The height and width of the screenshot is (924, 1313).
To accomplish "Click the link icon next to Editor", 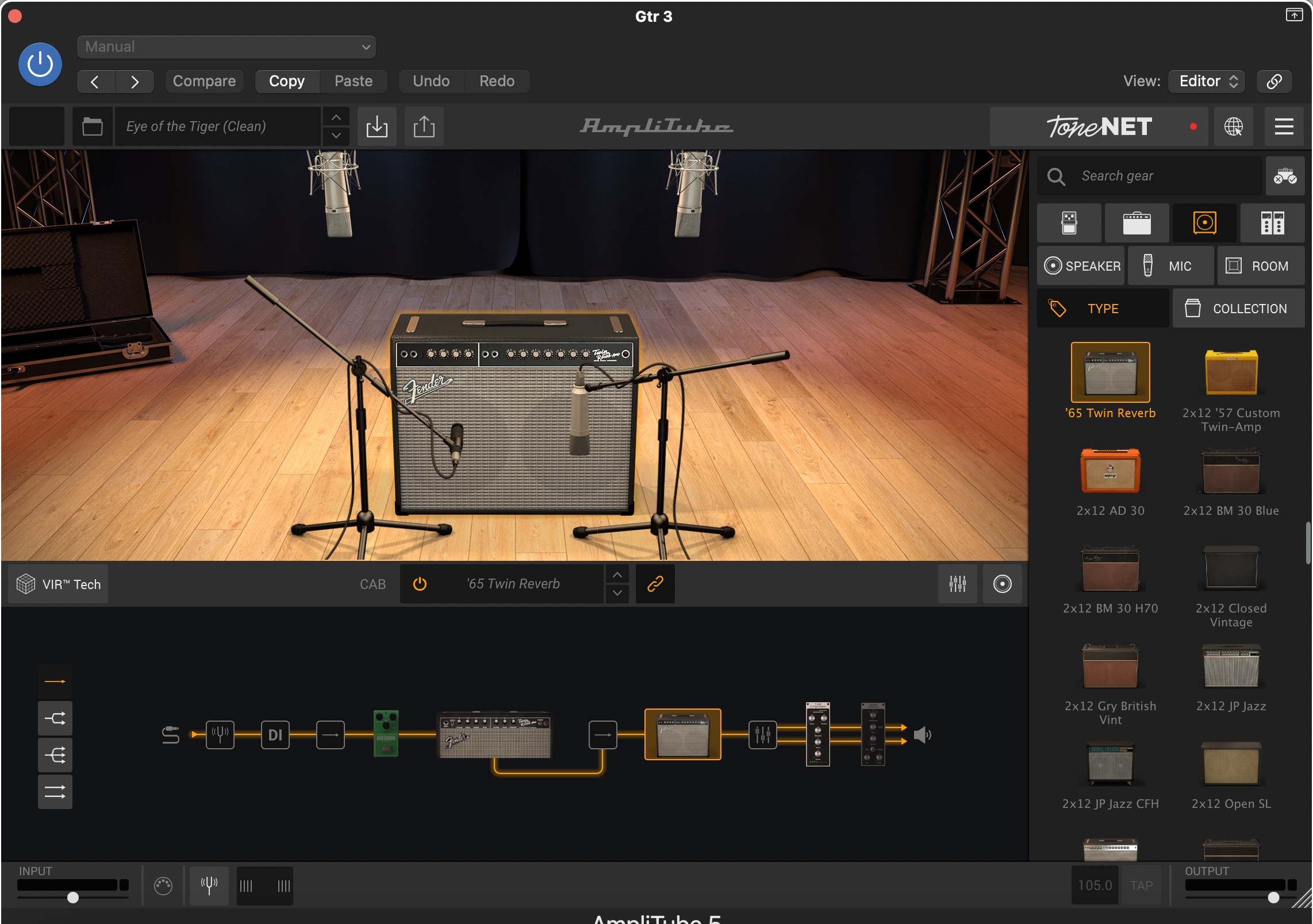I will (x=1274, y=81).
